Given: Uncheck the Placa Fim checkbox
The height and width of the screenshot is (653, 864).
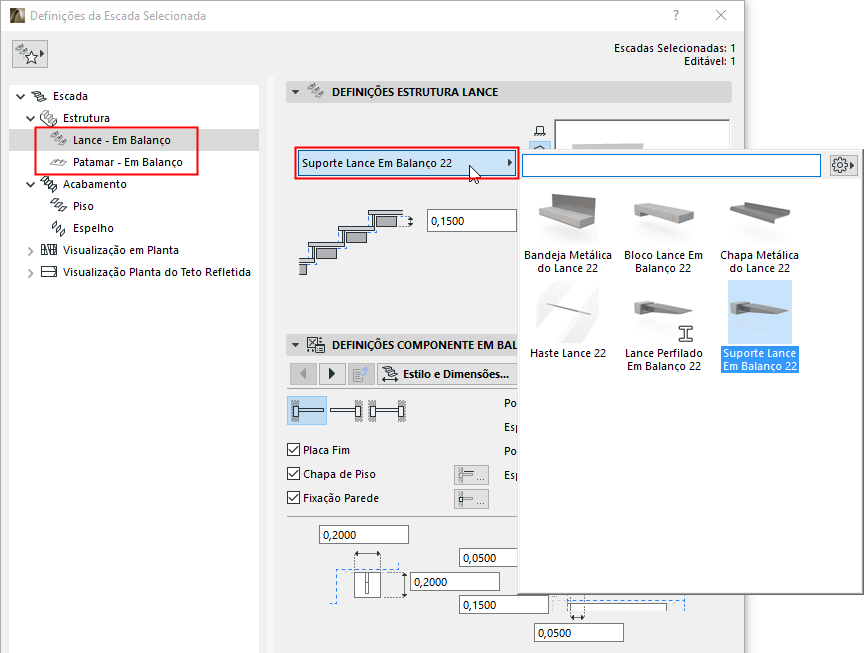Looking at the screenshot, I should click(x=293, y=450).
